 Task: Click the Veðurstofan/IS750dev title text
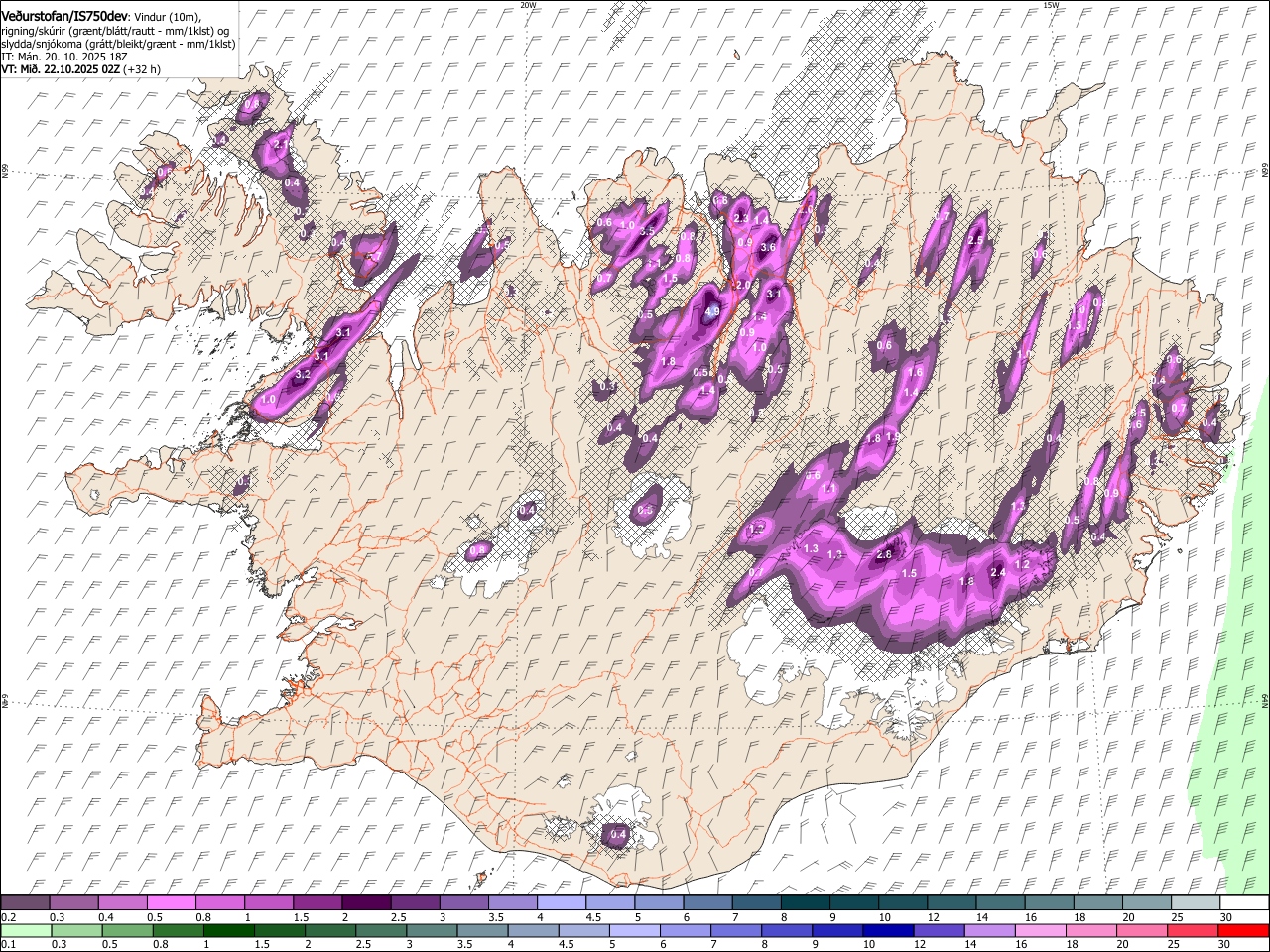pos(64,15)
